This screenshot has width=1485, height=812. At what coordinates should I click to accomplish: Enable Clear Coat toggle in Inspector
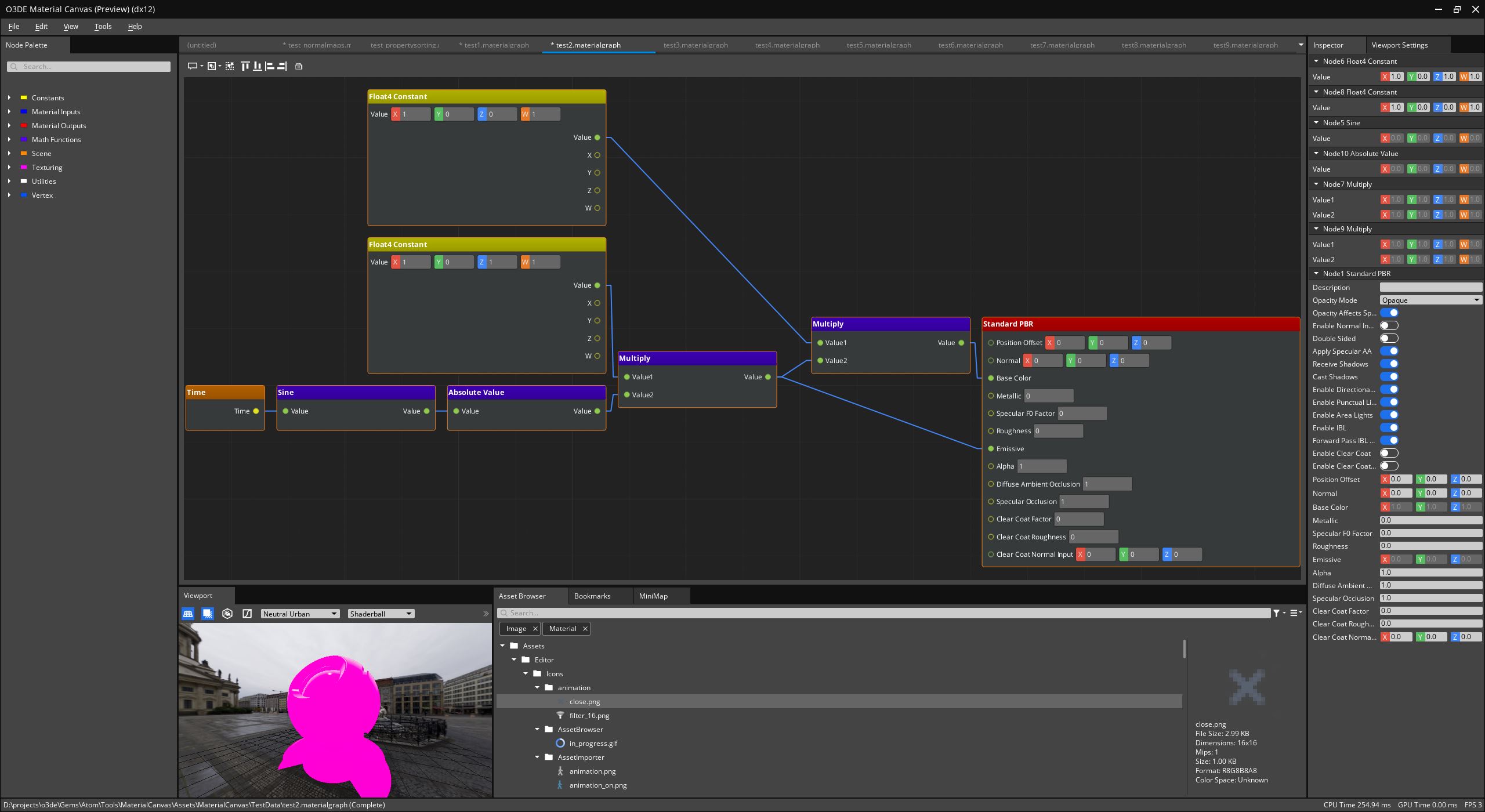click(1389, 454)
